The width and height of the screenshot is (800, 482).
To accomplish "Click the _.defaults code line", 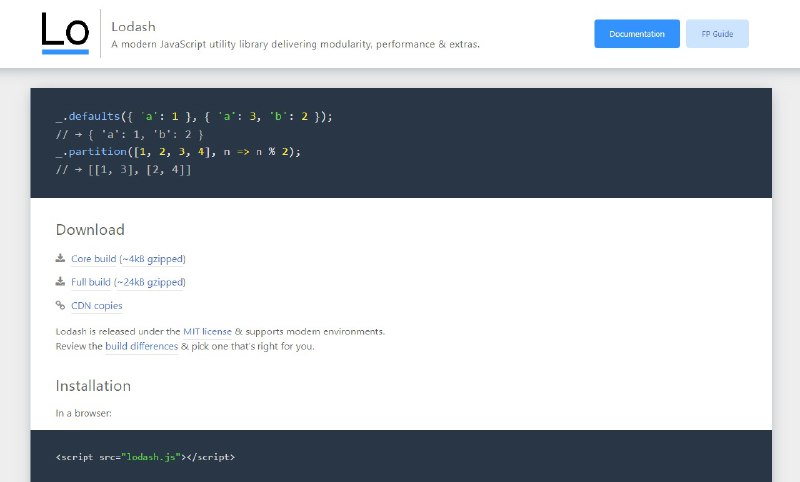I will [194, 116].
